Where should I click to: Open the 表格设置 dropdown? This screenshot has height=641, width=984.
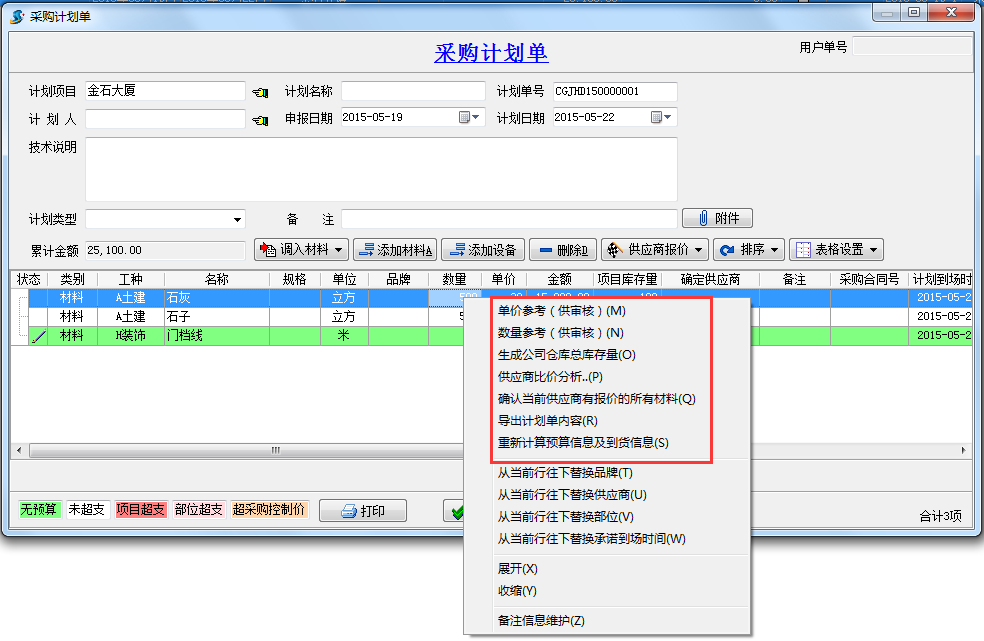pos(836,249)
